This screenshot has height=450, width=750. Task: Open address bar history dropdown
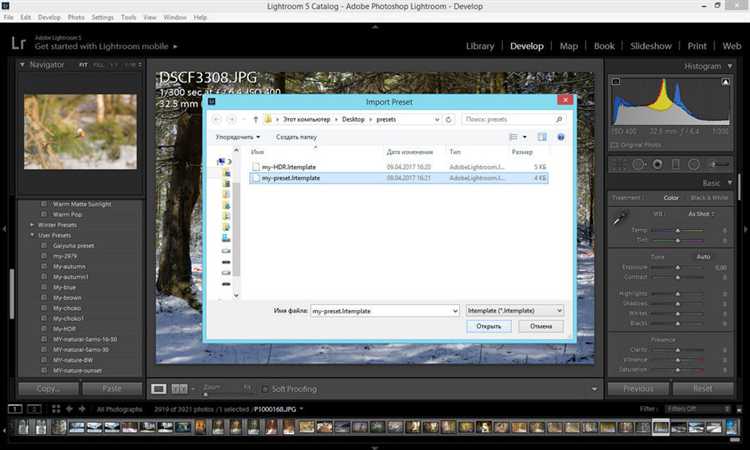tap(437, 119)
